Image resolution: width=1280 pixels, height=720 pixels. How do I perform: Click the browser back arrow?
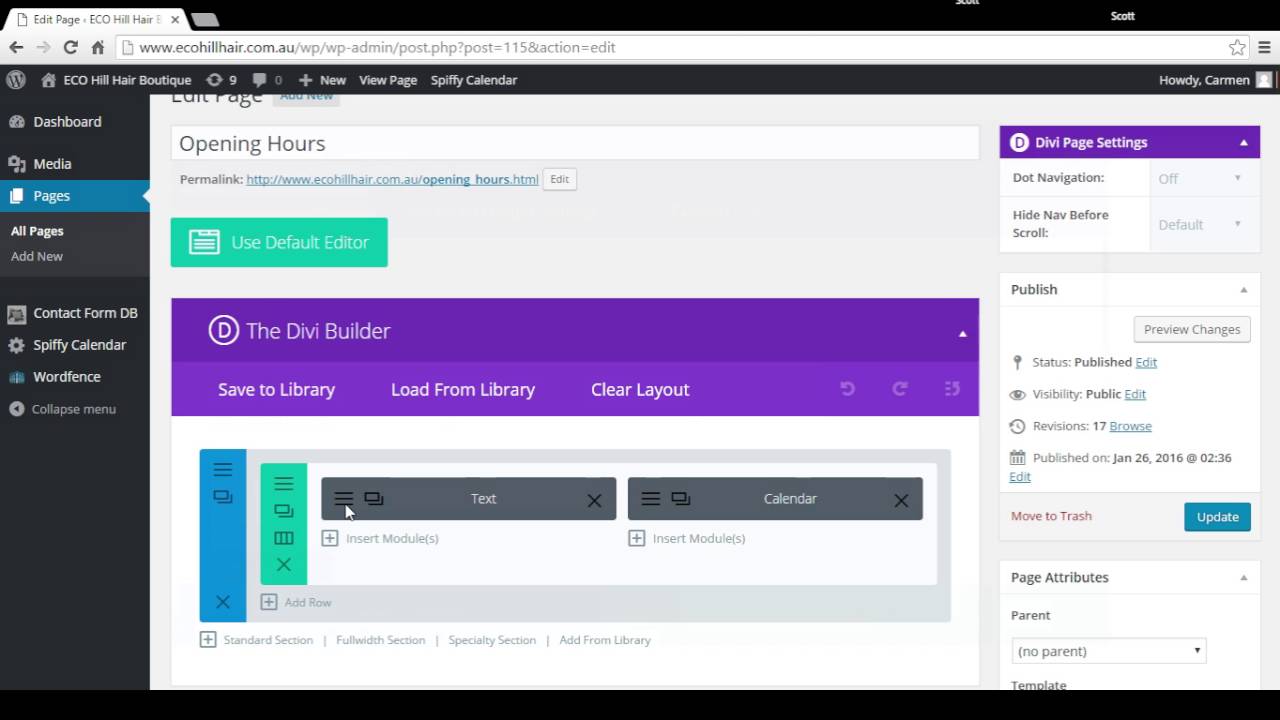[x=16, y=47]
